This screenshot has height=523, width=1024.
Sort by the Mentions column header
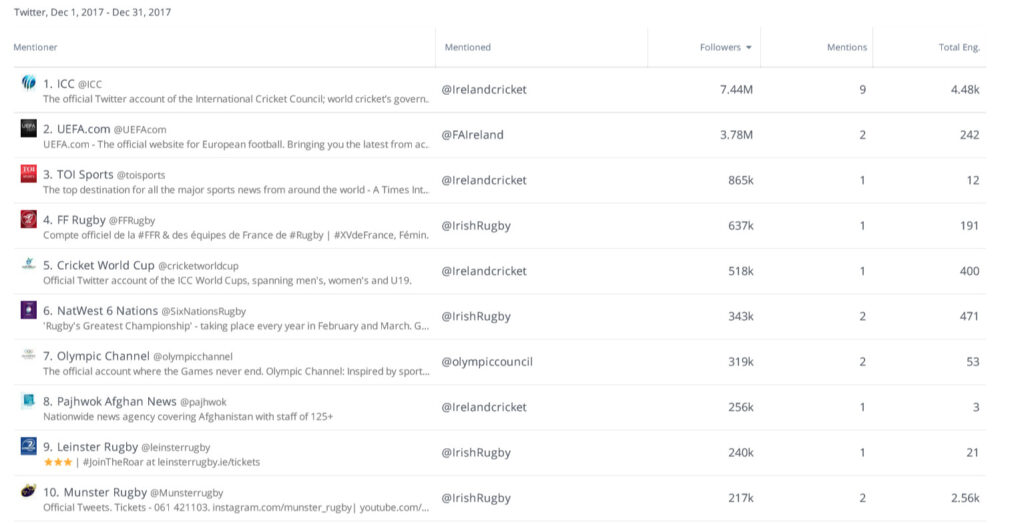(x=846, y=47)
